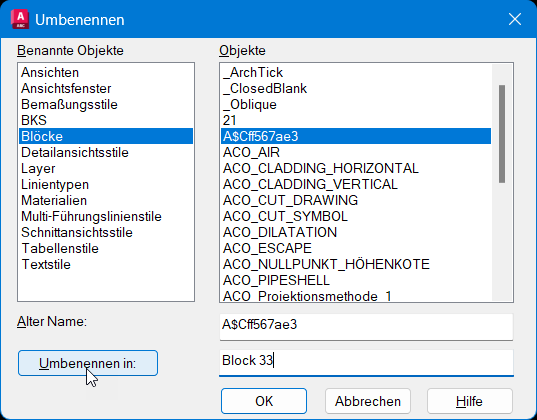Choose Multi-Führungslinienstile entry
The height and width of the screenshot is (420, 537).
106,217
